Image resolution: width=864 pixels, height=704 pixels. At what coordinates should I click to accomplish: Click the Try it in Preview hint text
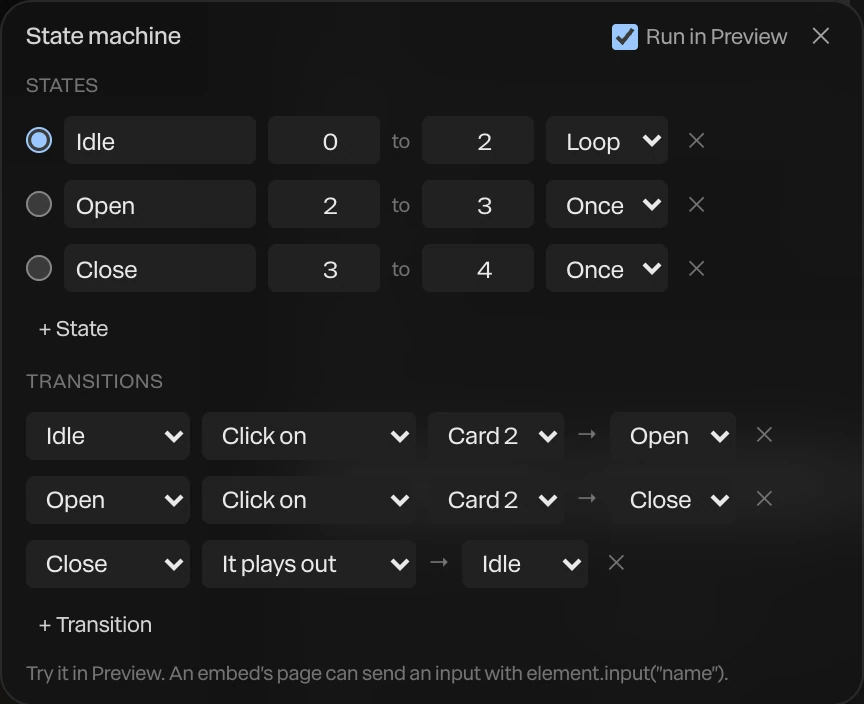377,673
